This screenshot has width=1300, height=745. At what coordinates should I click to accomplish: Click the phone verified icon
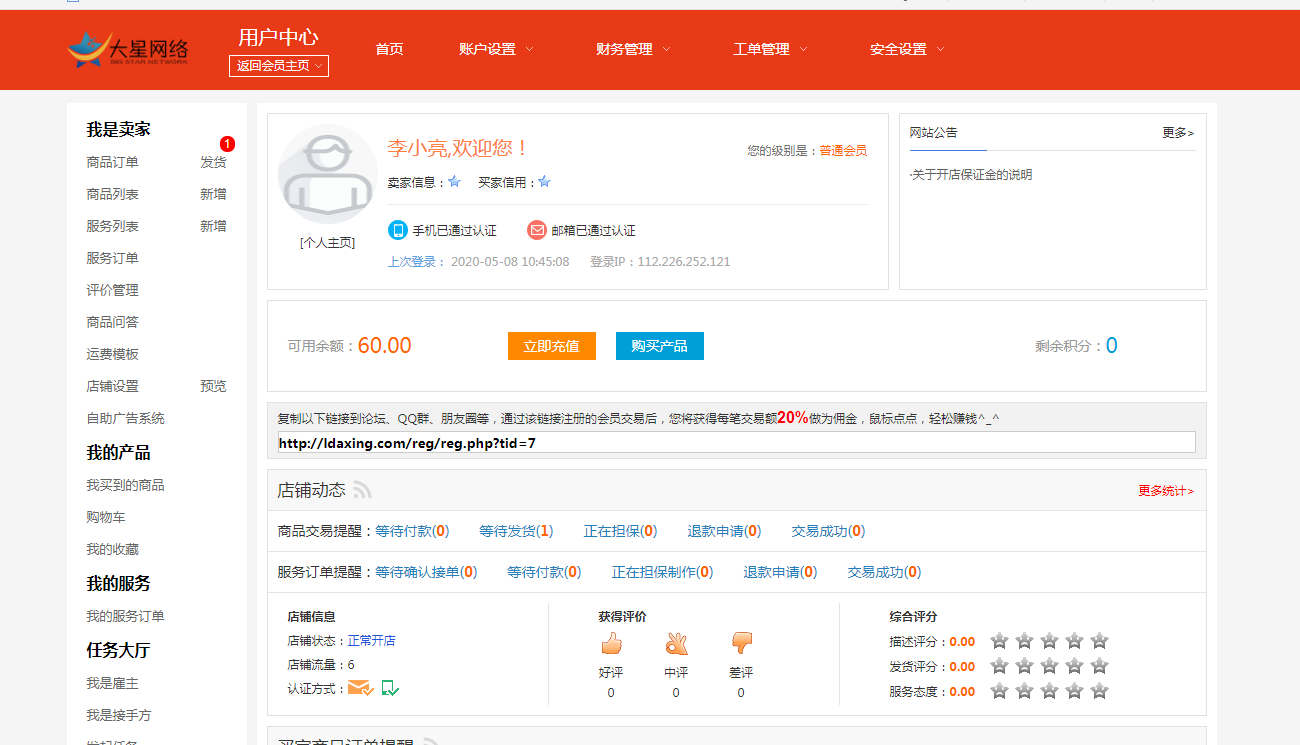(x=398, y=230)
